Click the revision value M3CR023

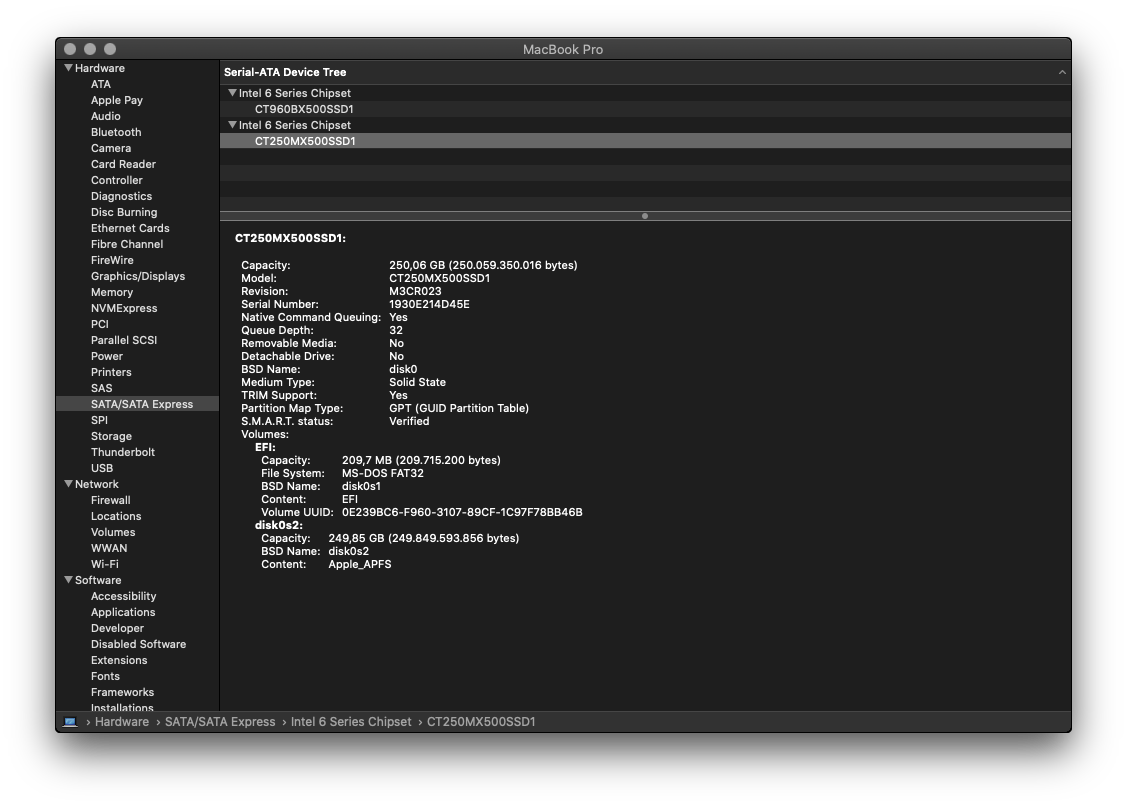[x=415, y=291]
